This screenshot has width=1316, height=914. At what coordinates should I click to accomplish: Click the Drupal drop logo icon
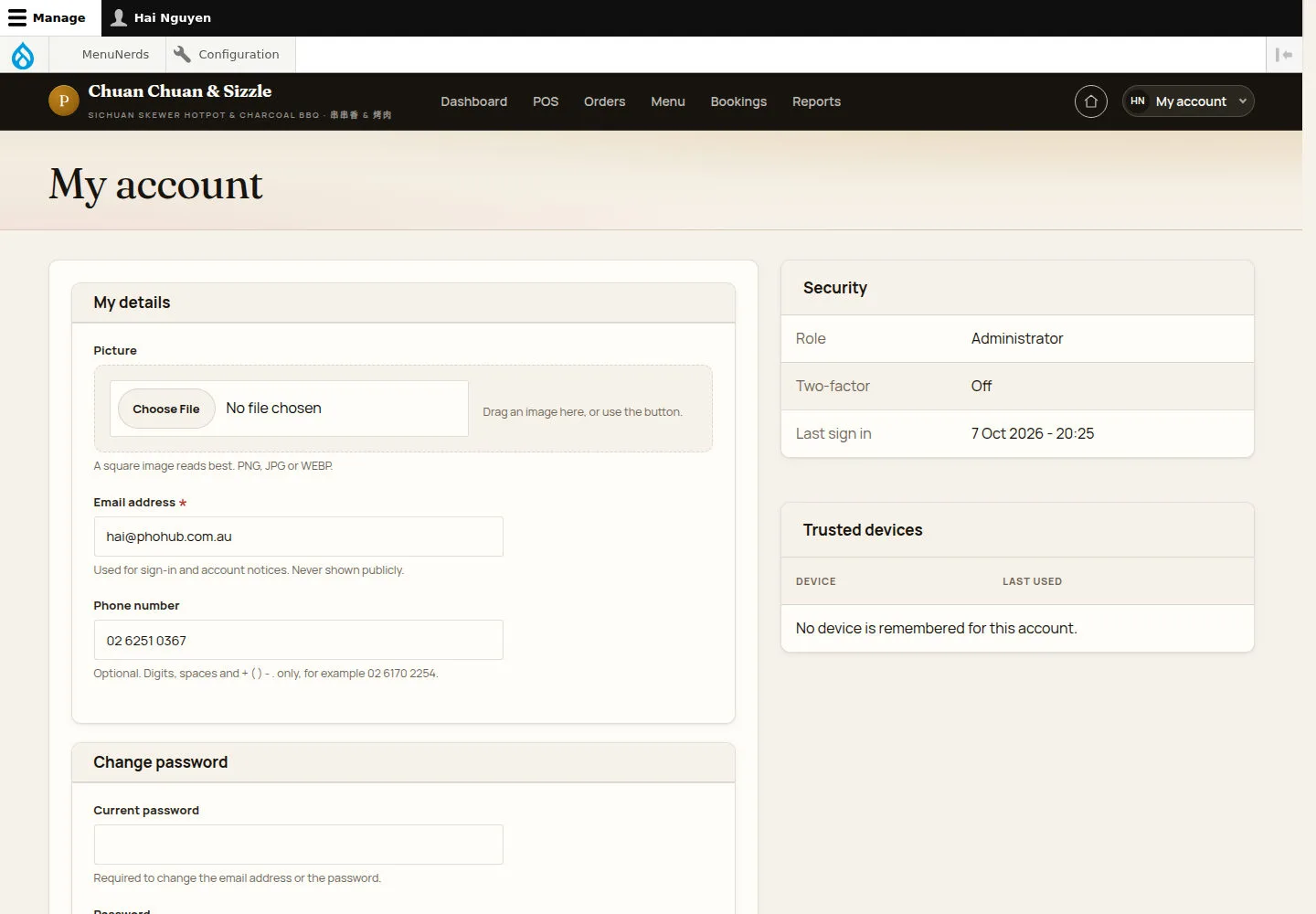point(23,55)
